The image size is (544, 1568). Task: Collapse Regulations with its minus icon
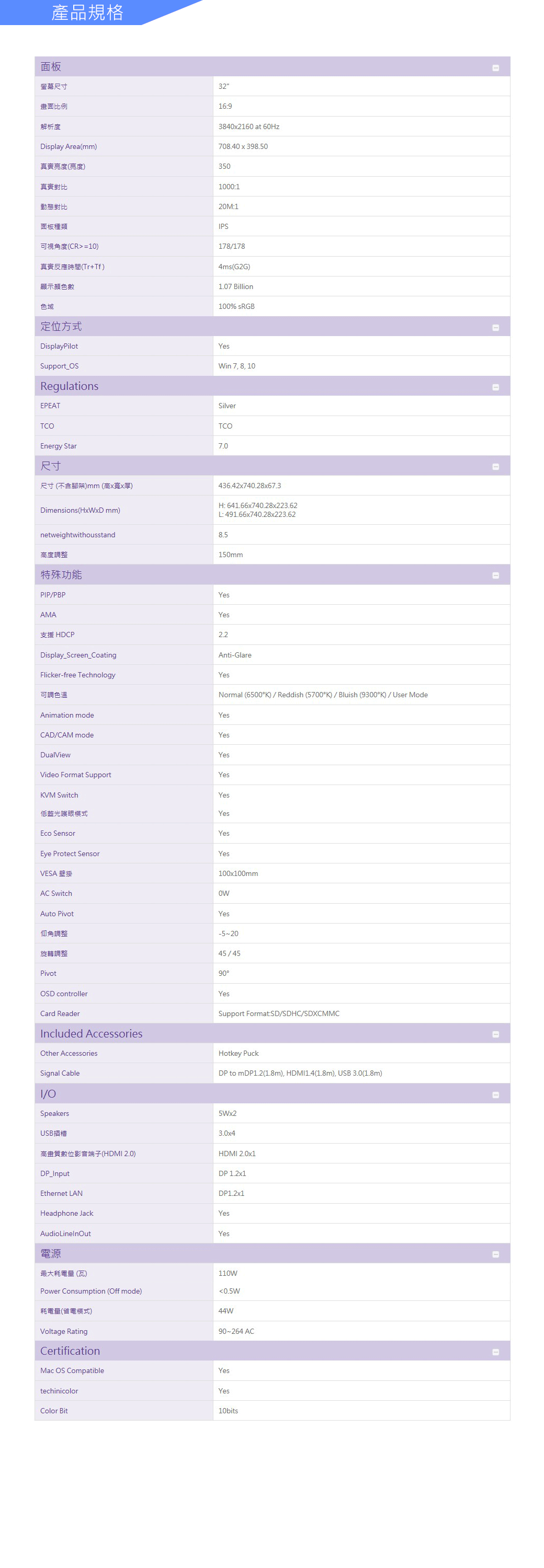495,387
